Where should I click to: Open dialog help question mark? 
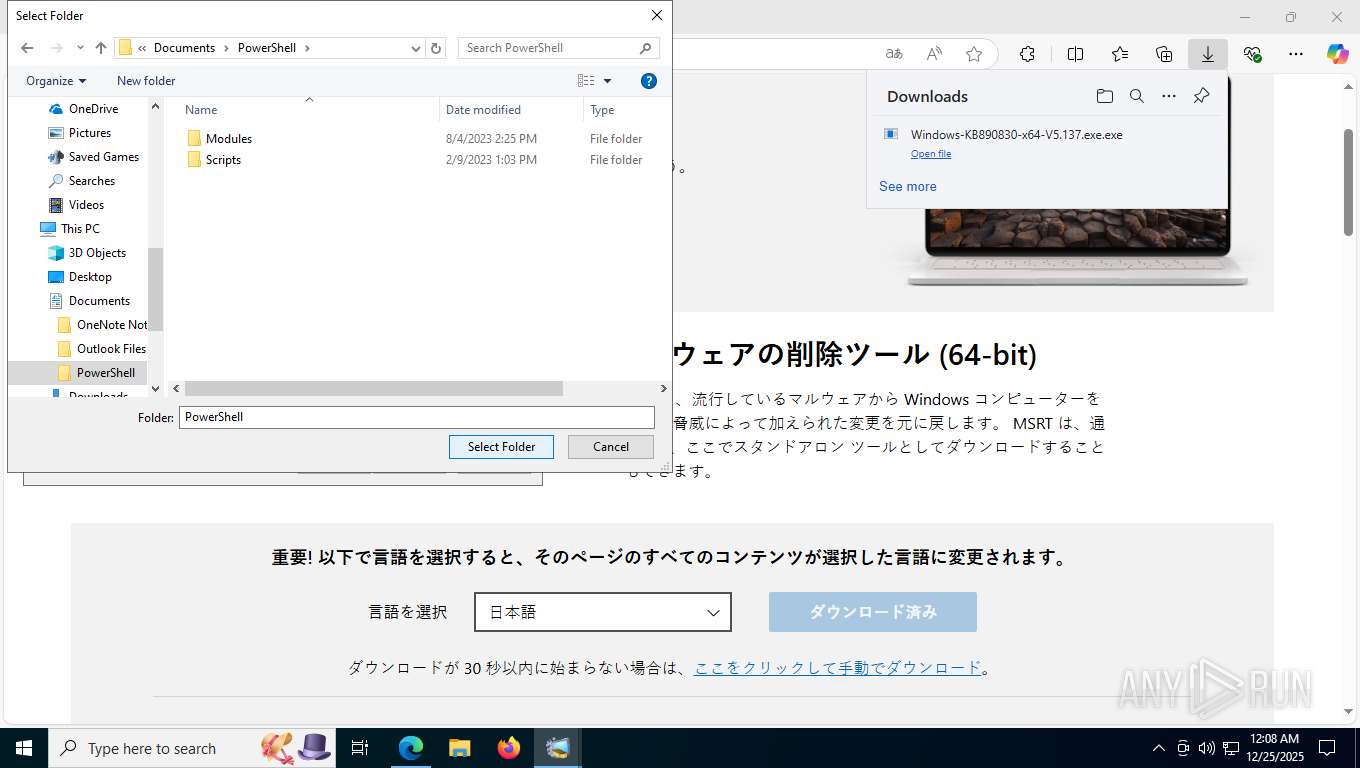pos(649,81)
